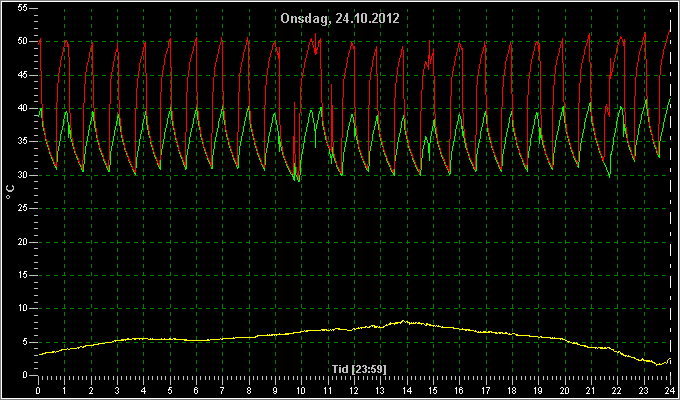Click the green curve dip near hour 22

[610, 177]
